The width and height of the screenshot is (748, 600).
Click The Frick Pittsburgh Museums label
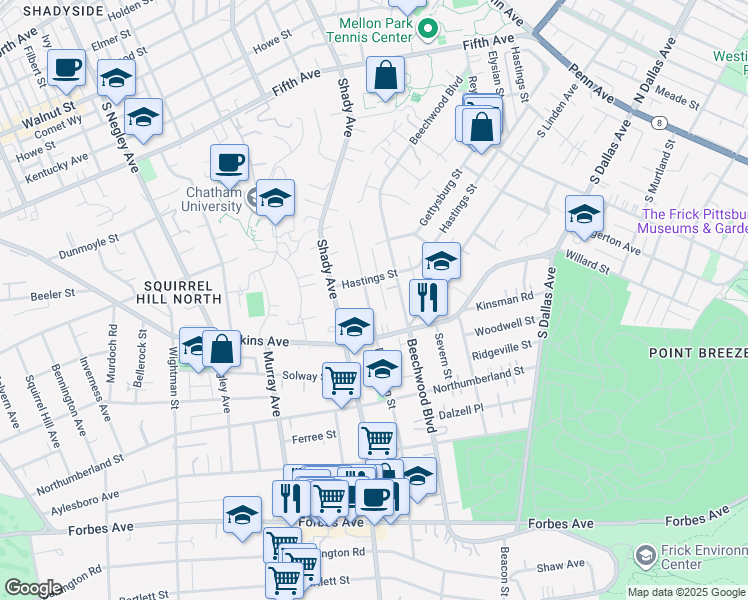[694, 221]
